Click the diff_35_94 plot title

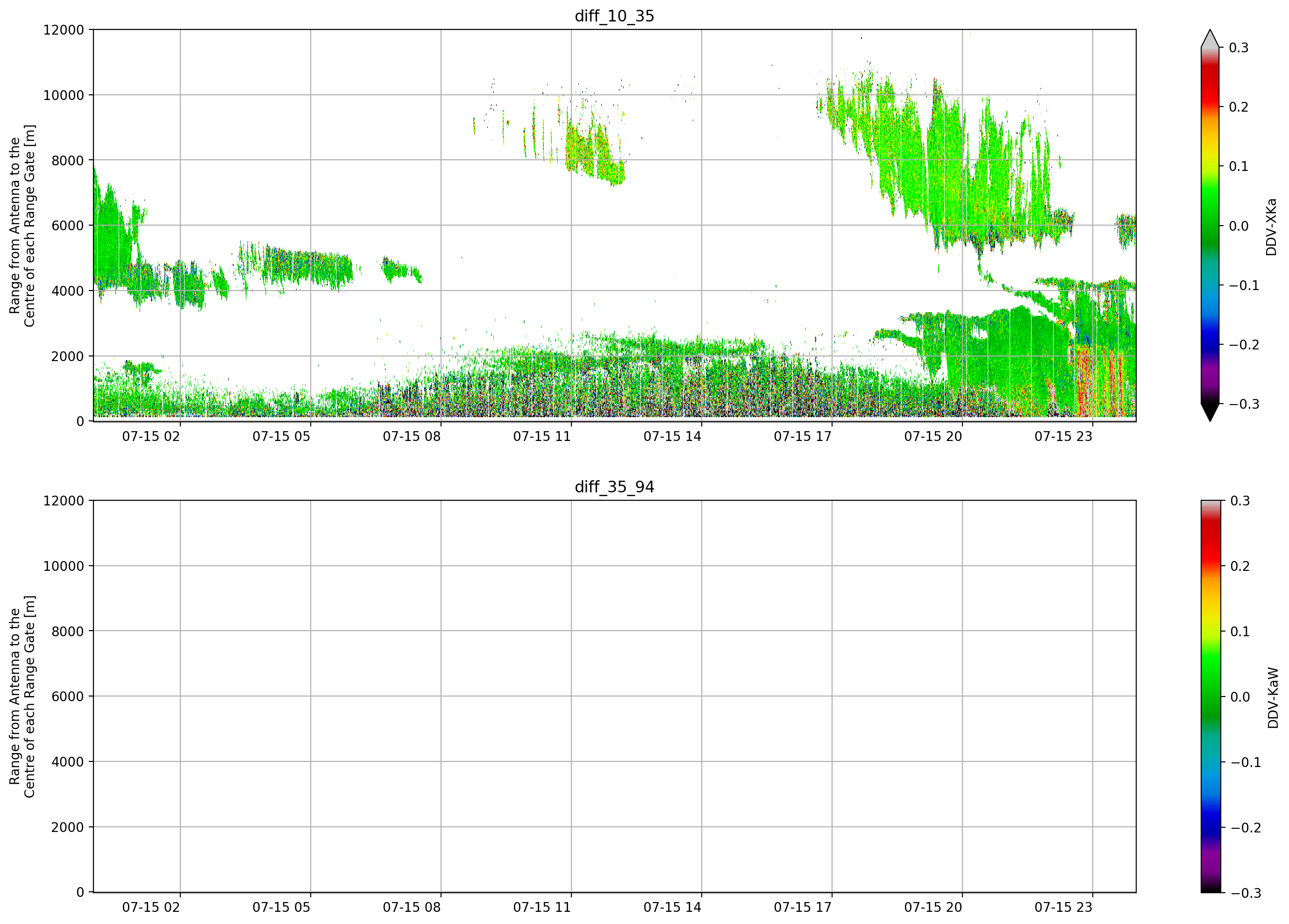(x=614, y=487)
